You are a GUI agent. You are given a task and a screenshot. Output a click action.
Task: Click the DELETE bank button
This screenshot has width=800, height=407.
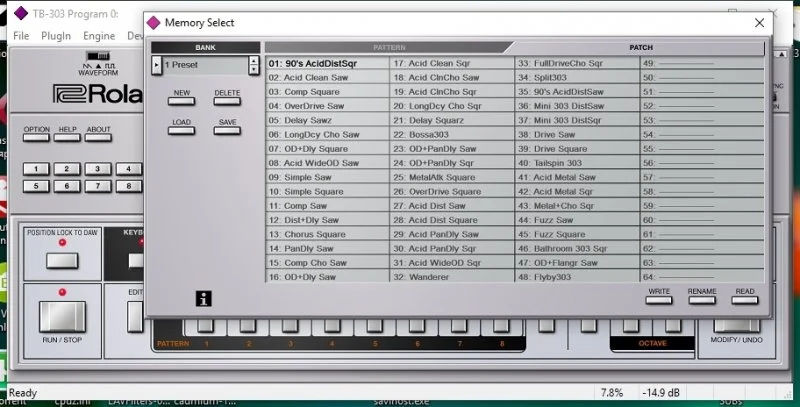[227, 101]
